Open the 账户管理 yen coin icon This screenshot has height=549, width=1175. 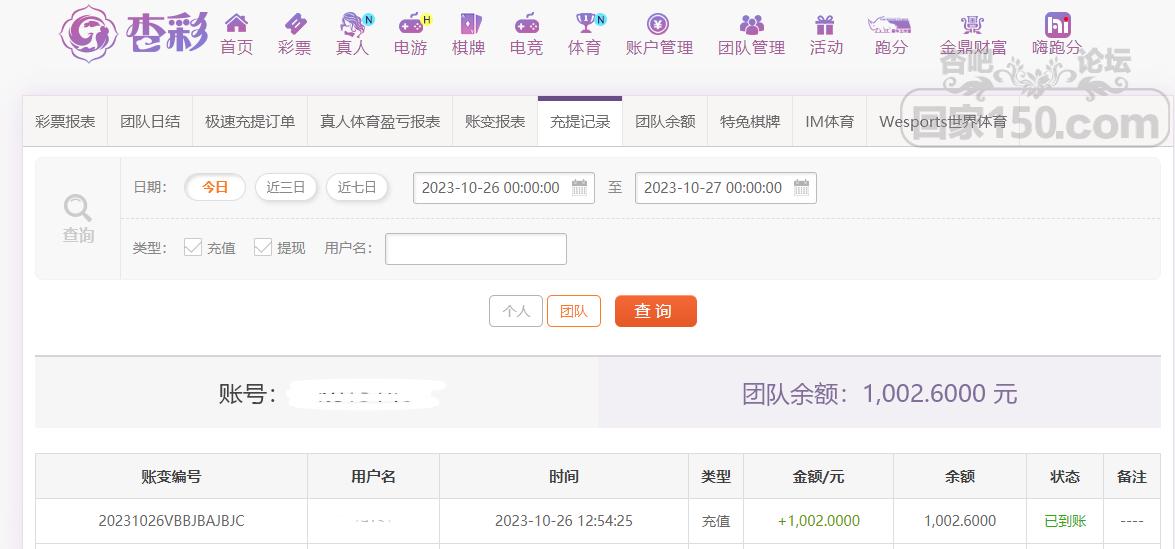pyautogui.click(x=658, y=24)
